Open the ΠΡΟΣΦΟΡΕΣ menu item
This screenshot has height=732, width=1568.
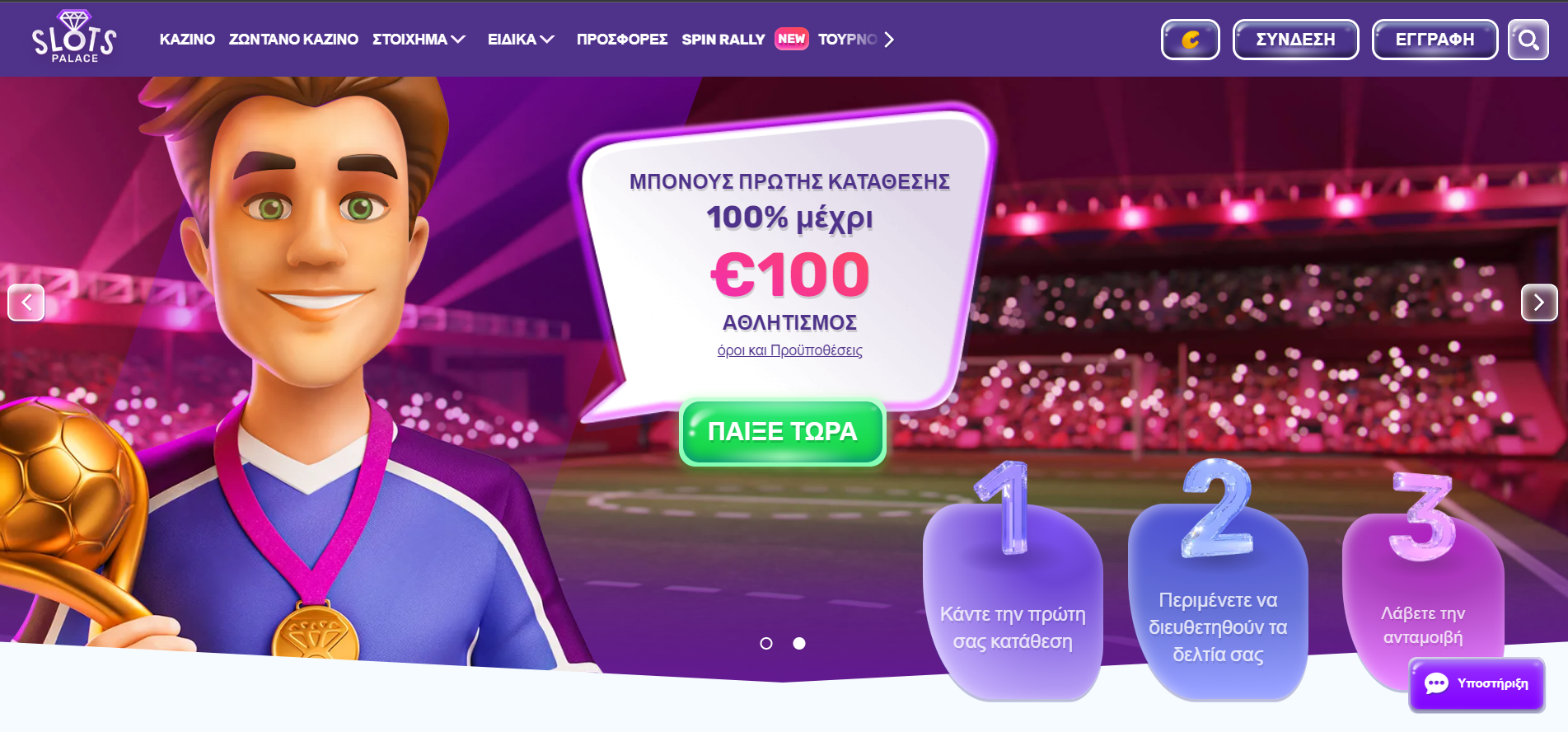click(x=622, y=40)
